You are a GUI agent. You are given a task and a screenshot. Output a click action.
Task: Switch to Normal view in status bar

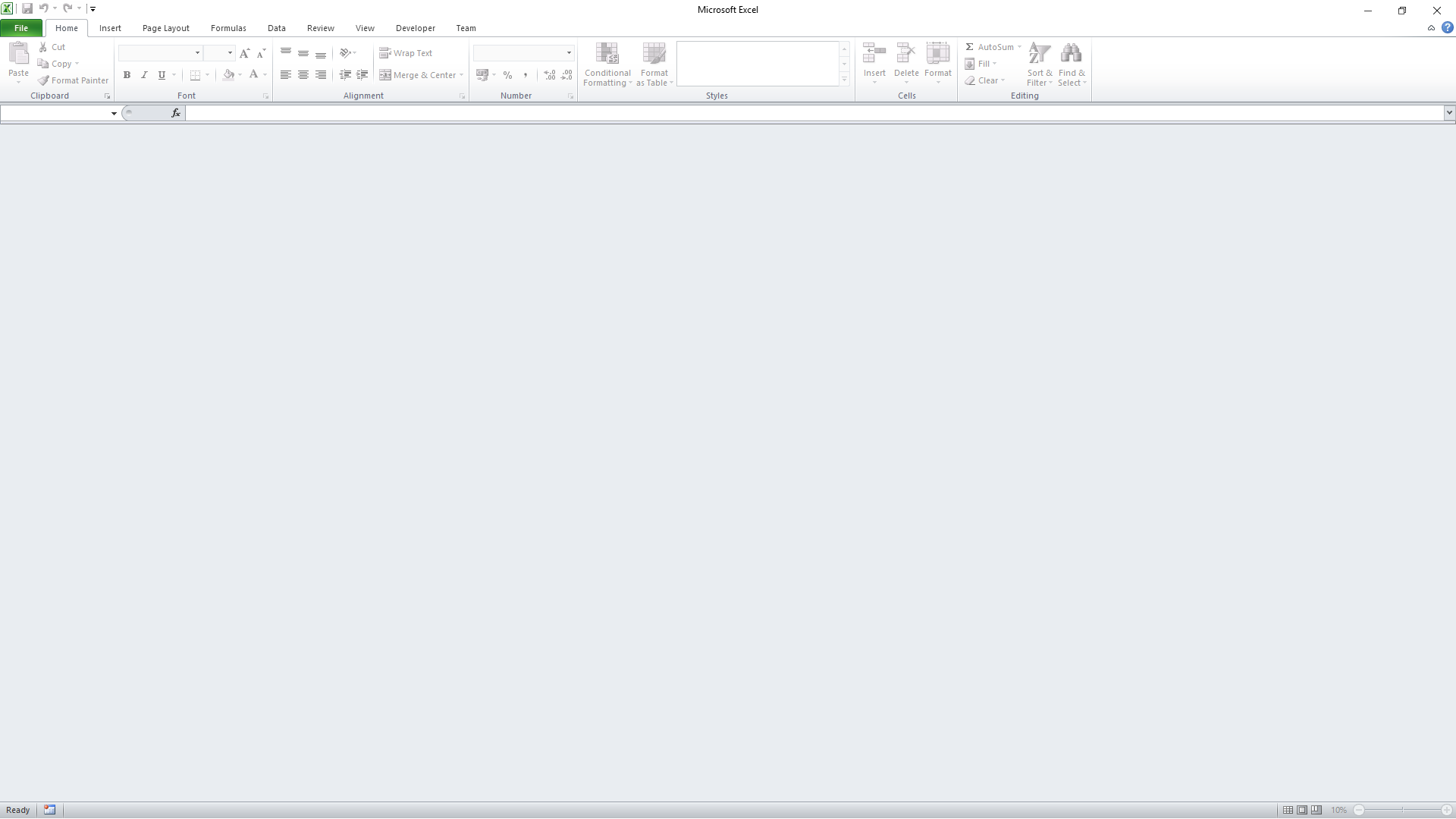coord(1288,810)
